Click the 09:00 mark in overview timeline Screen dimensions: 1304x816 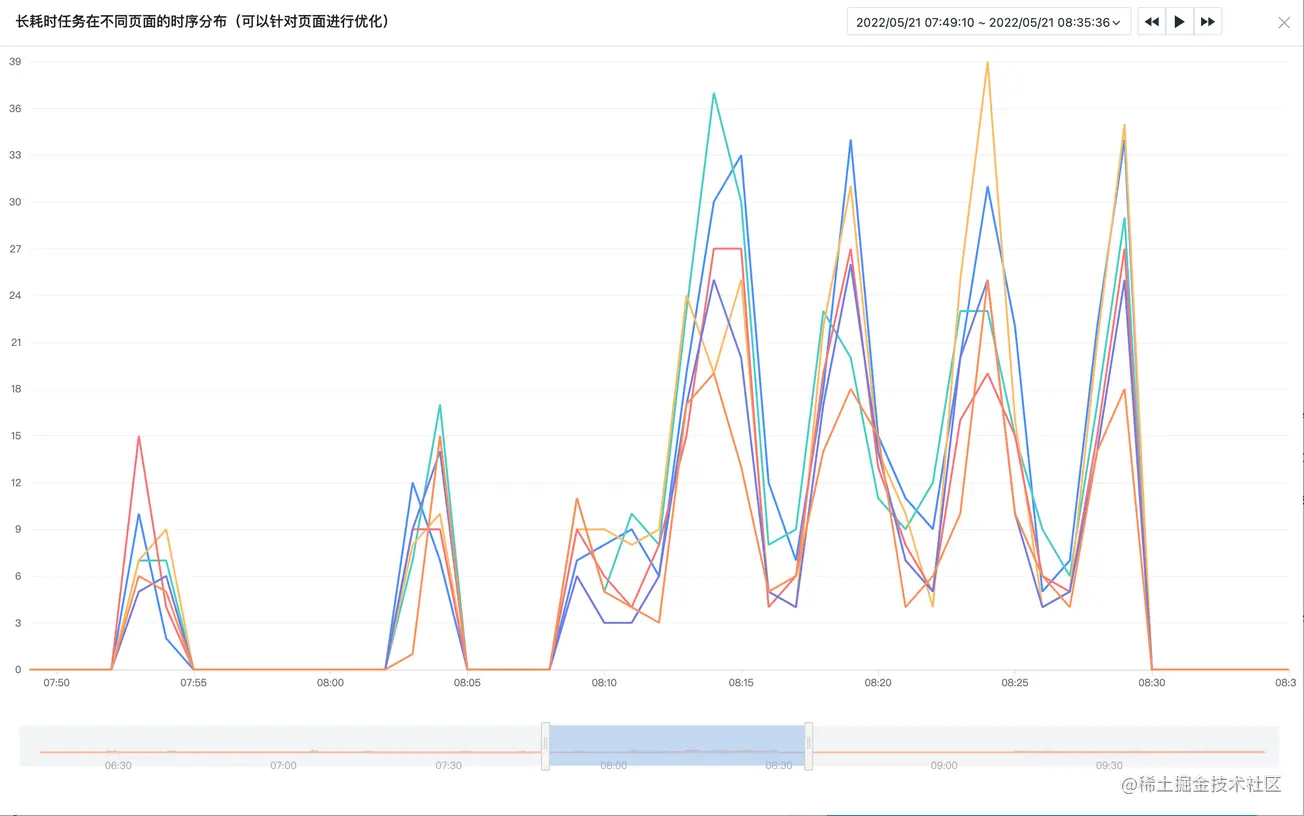point(944,765)
